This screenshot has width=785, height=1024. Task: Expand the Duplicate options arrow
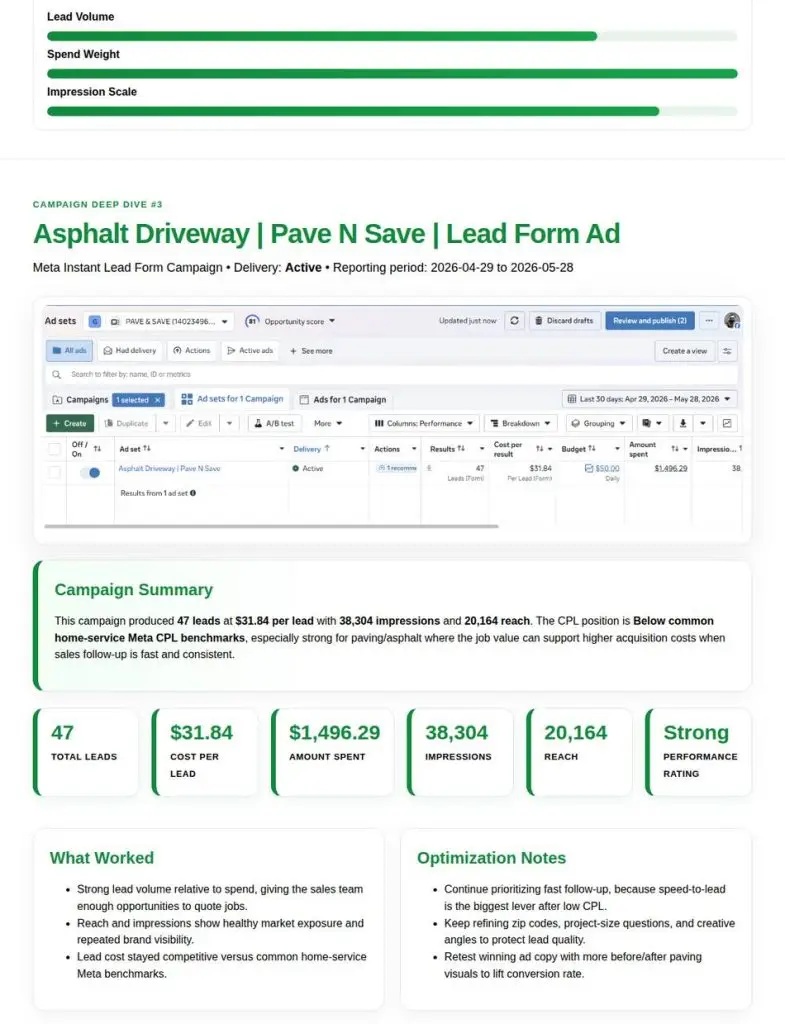pyautogui.click(x=166, y=423)
